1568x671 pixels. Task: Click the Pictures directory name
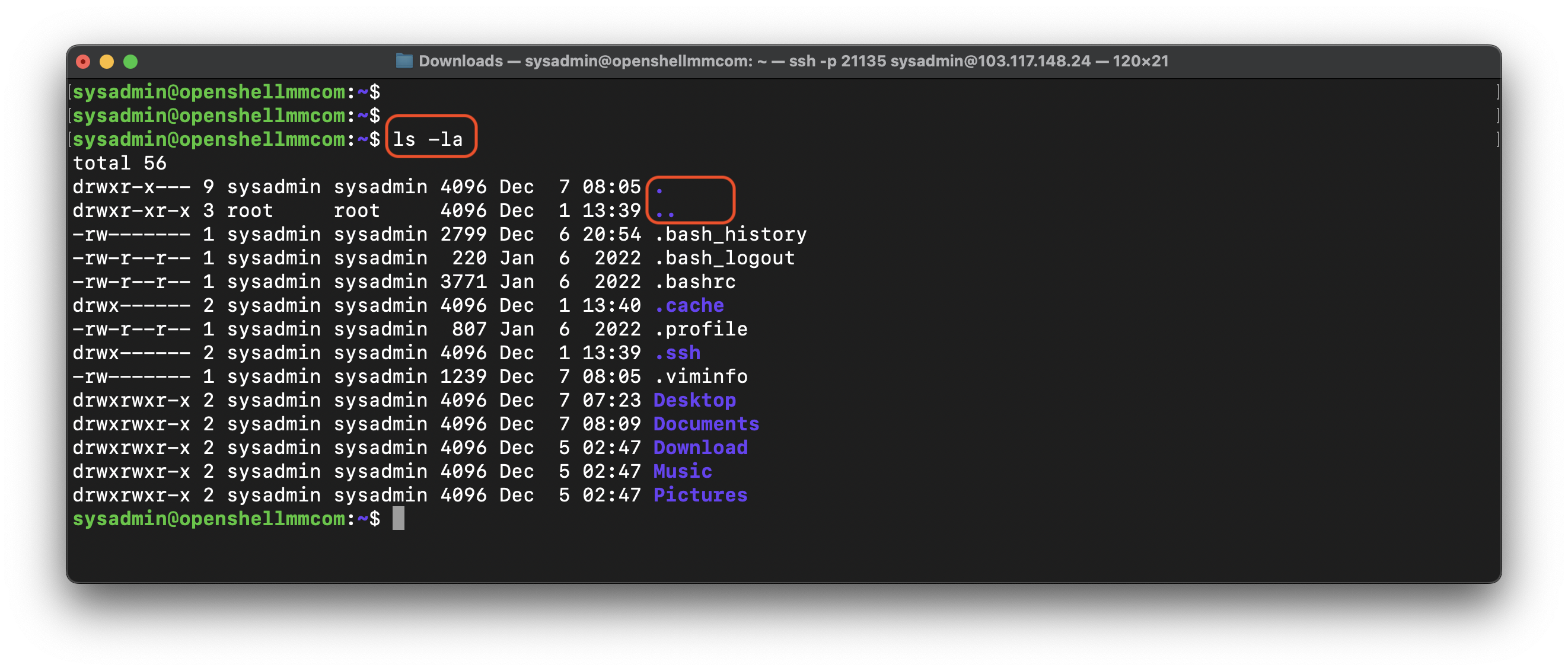(x=700, y=495)
